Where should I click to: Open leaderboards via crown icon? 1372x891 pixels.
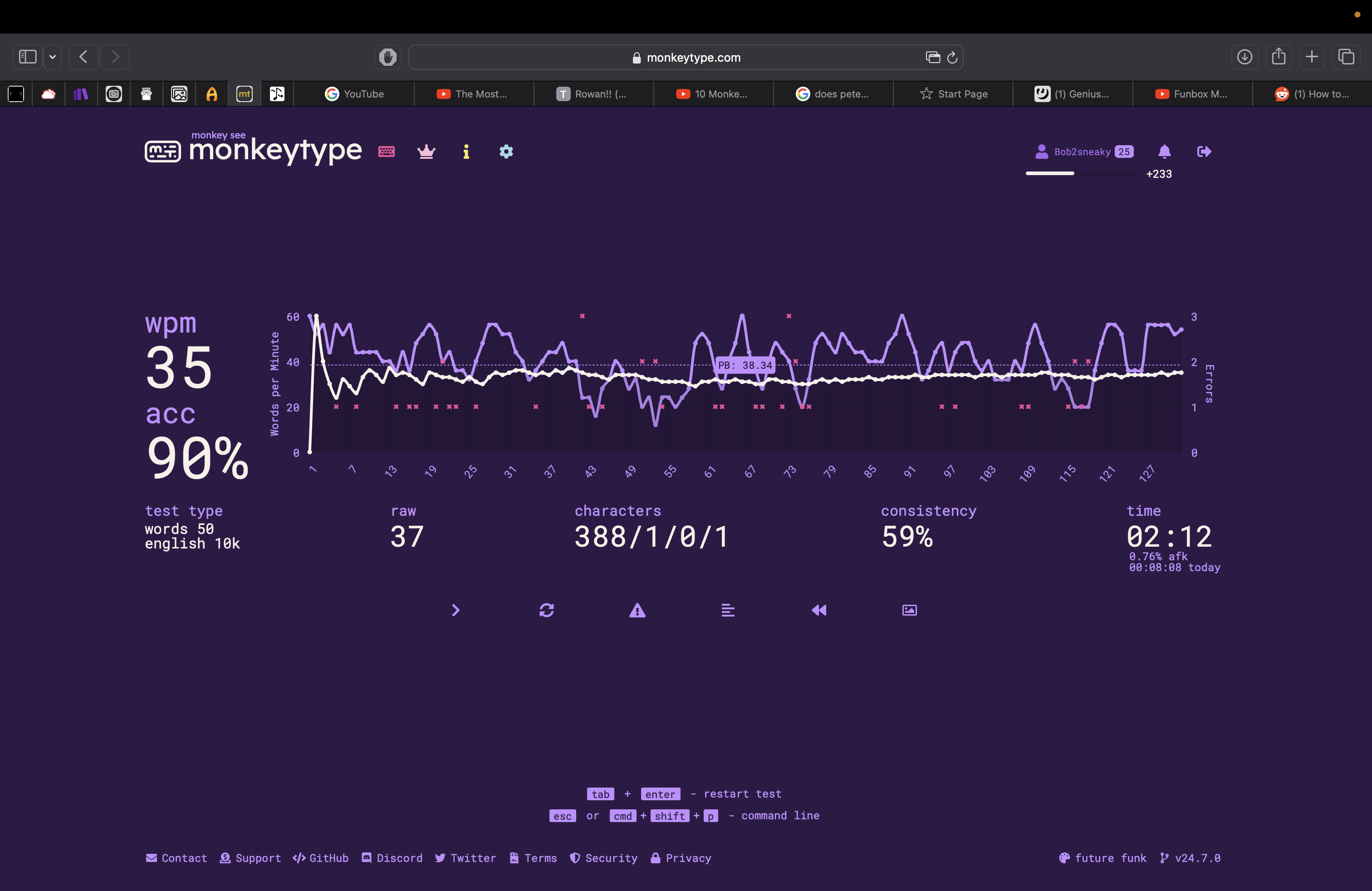426,152
